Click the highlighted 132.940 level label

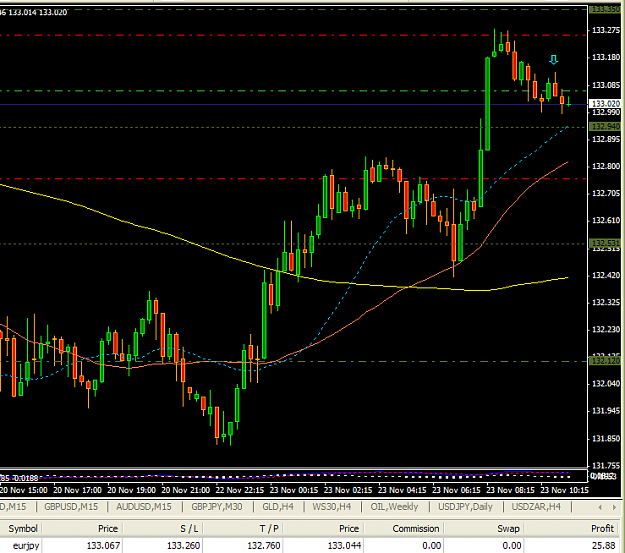click(x=606, y=126)
